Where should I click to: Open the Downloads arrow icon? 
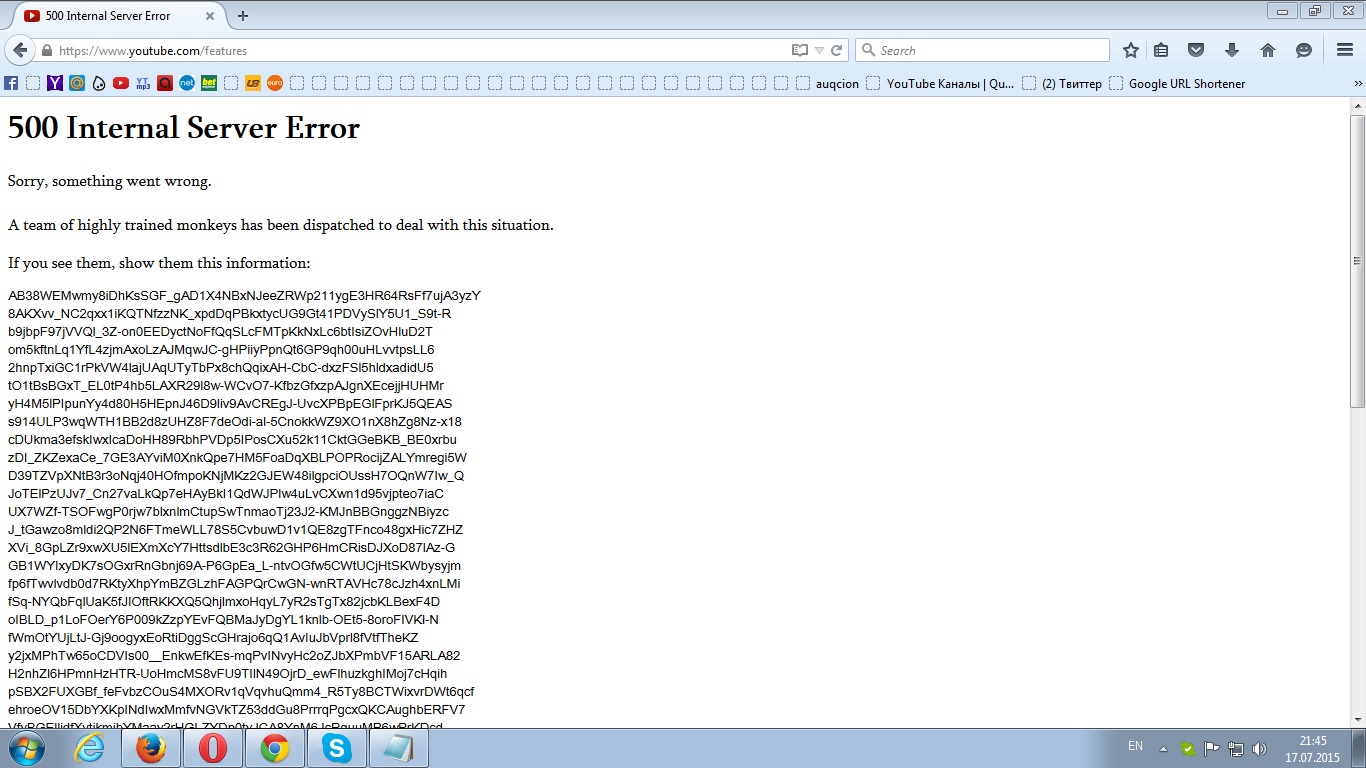tap(1232, 50)
